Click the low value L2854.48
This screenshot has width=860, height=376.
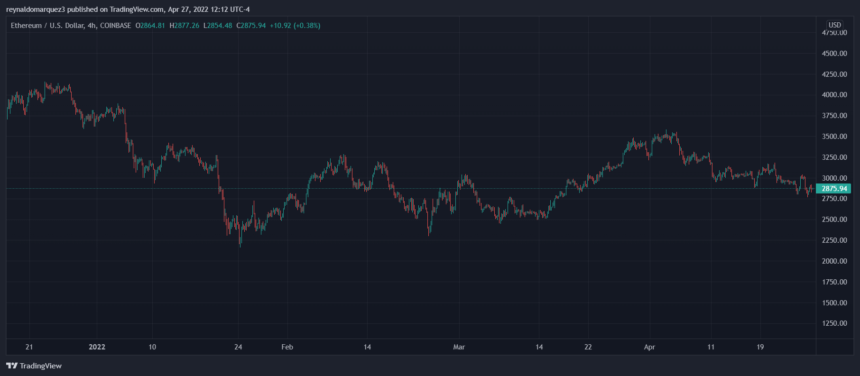click(x=219, y=25)
